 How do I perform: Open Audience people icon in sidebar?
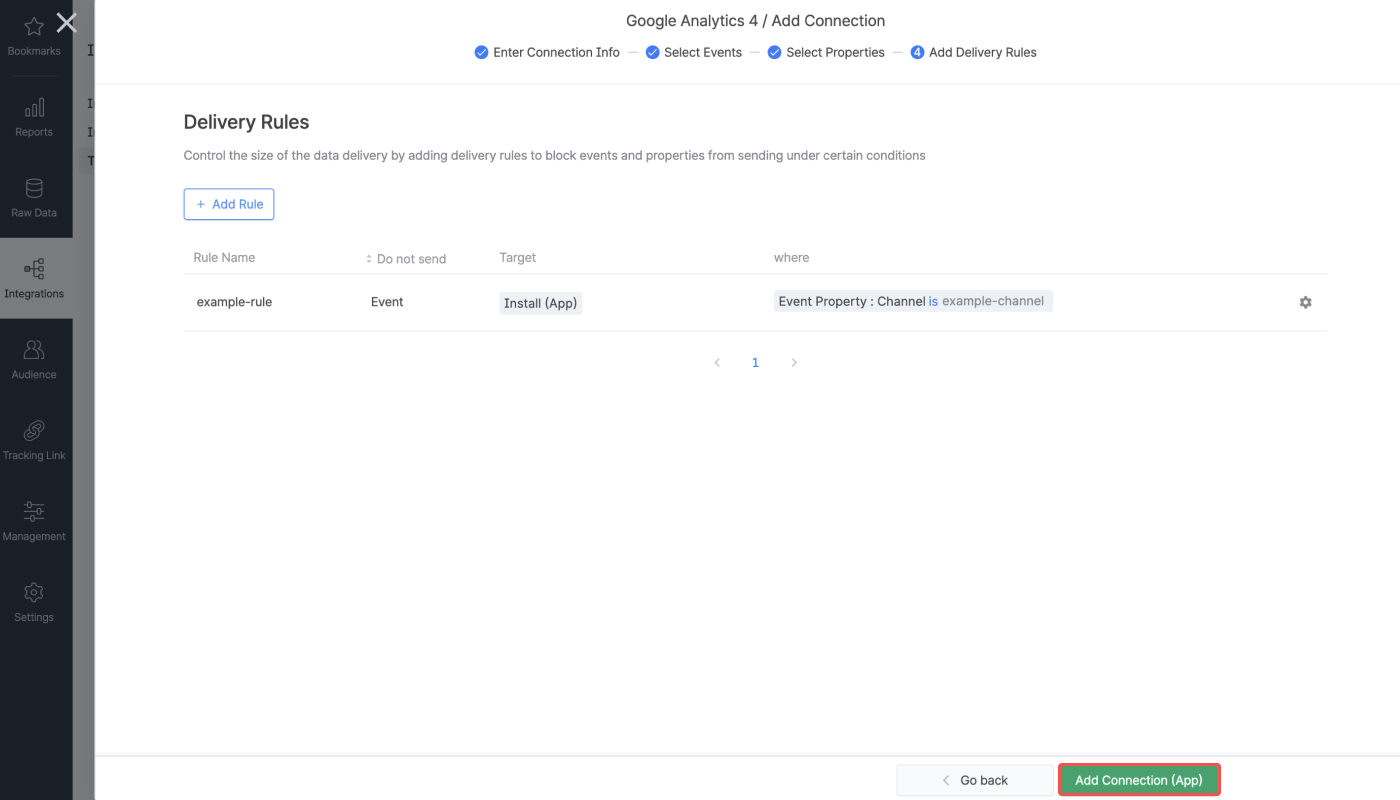click(34, 350)
